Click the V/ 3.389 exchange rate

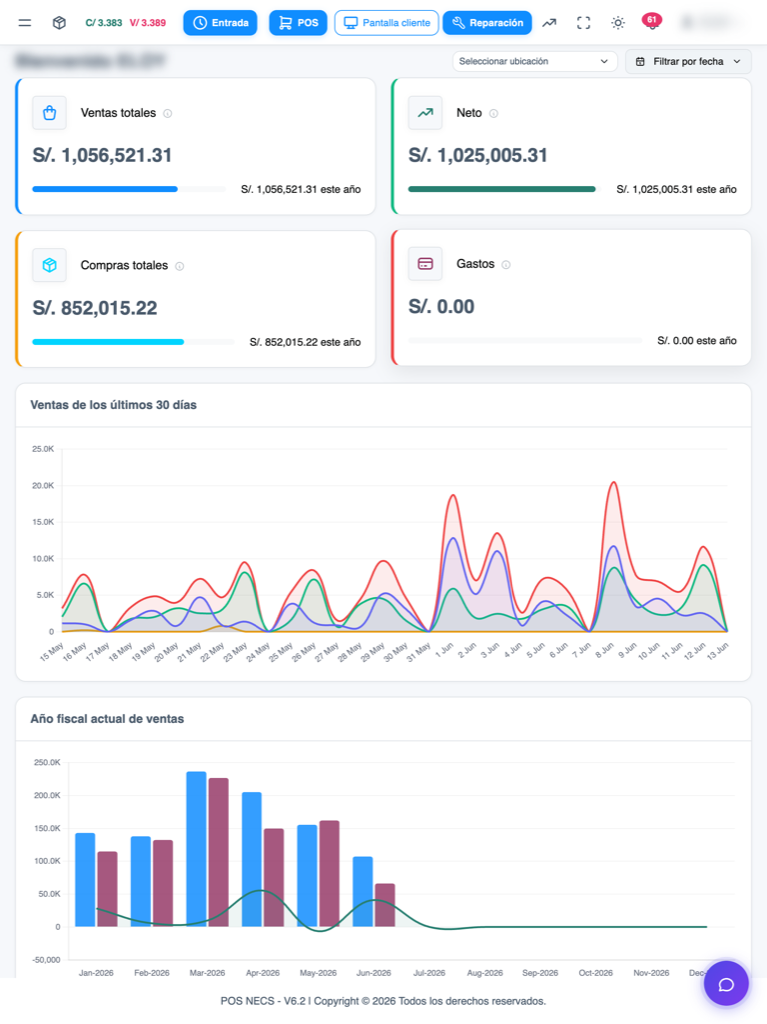148,23
